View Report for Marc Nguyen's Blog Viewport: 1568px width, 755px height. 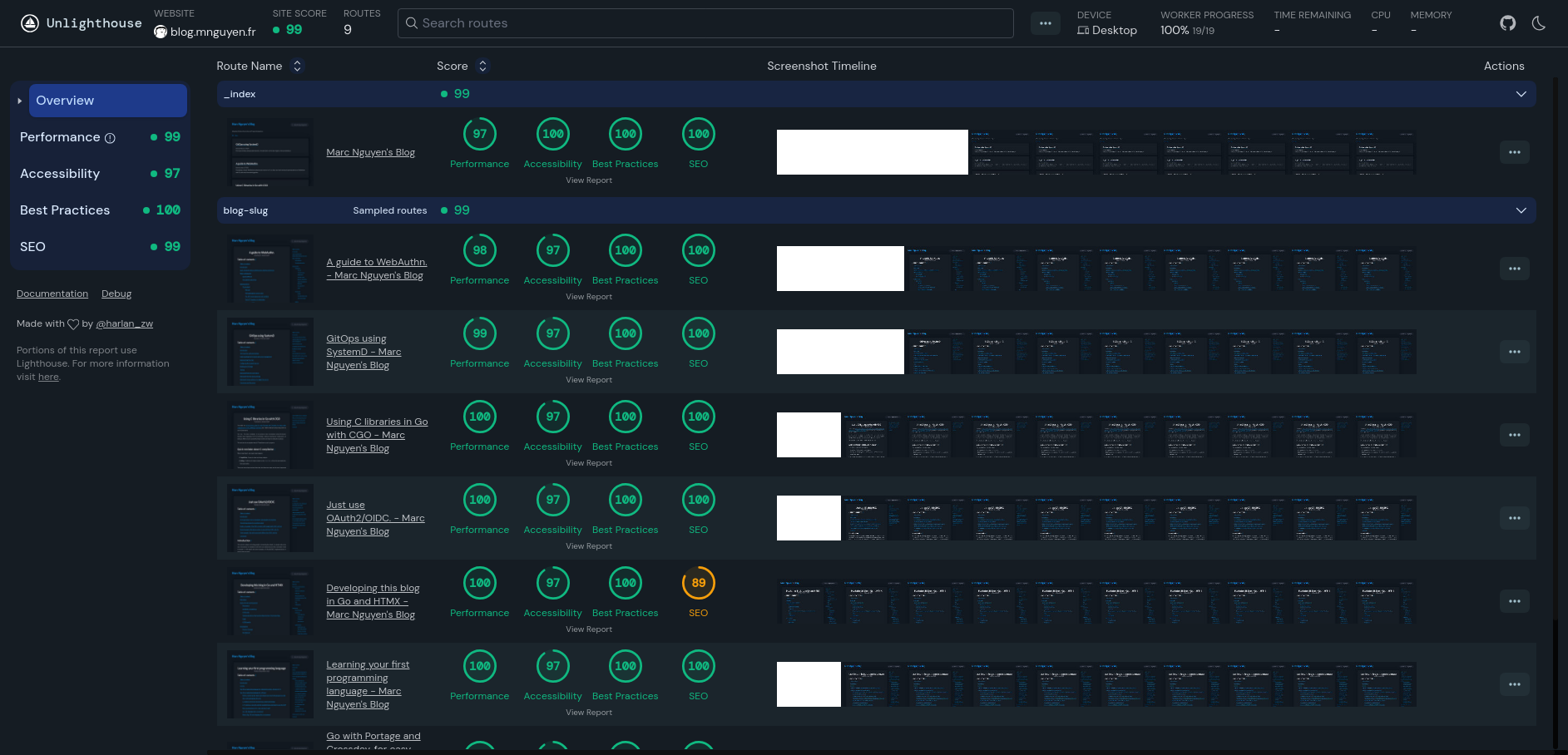coord(589,180)
